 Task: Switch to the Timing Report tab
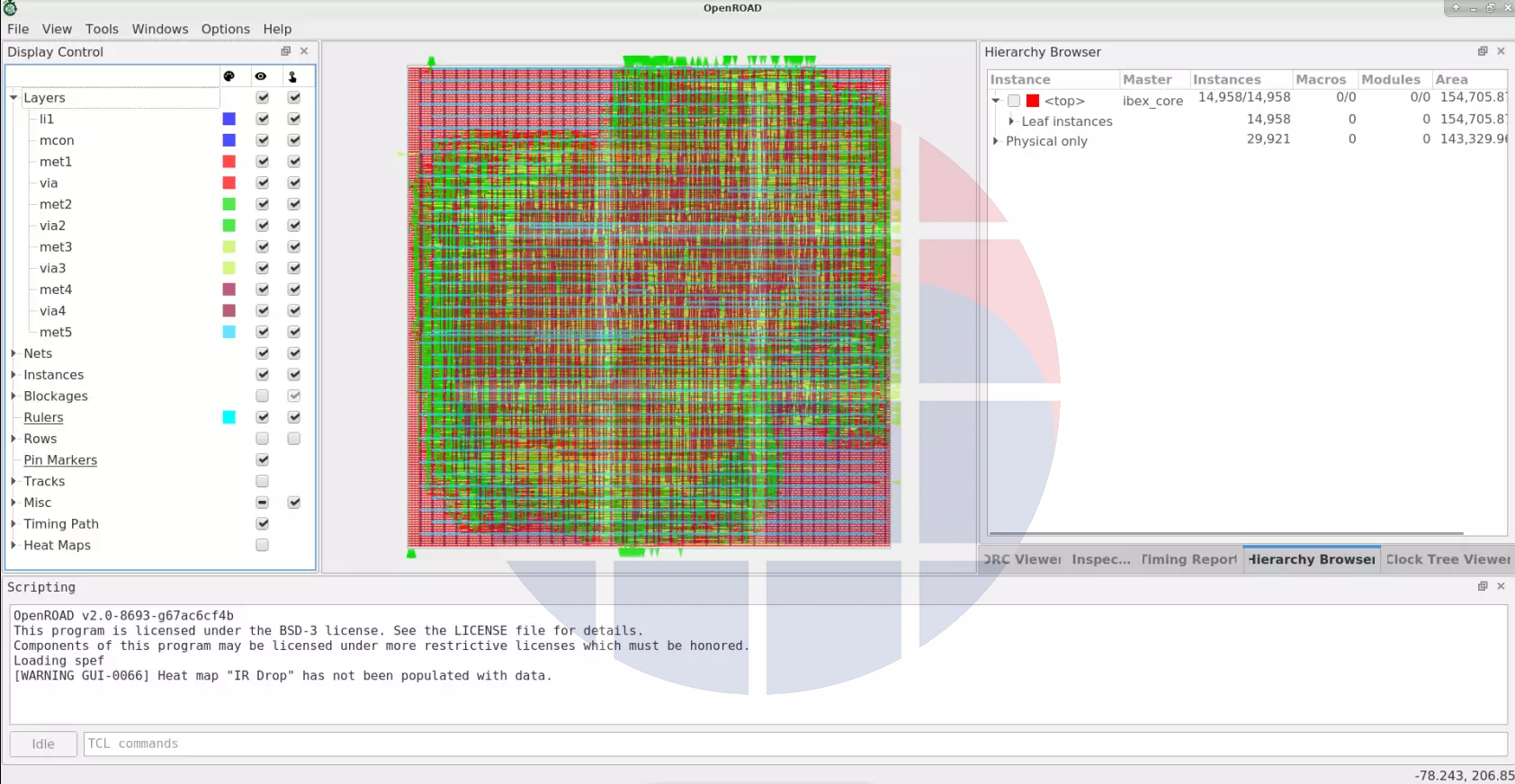1189,559
